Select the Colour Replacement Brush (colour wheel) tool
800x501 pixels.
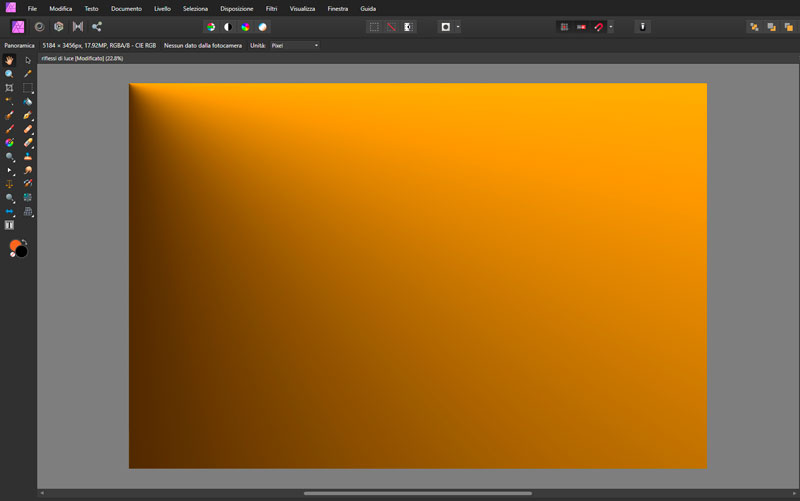click(9, 143)
